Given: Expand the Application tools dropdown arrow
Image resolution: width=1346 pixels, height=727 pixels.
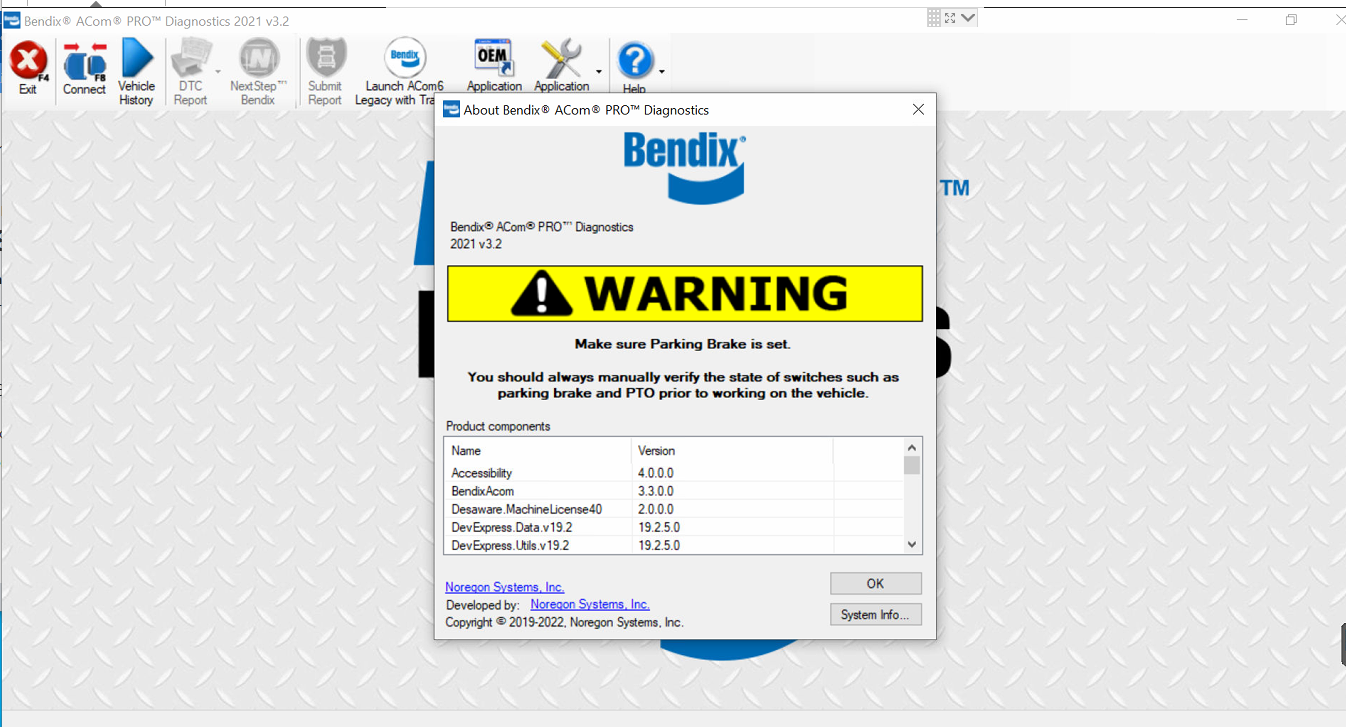Looking at the screenshot, I should [x=598, y=72].
